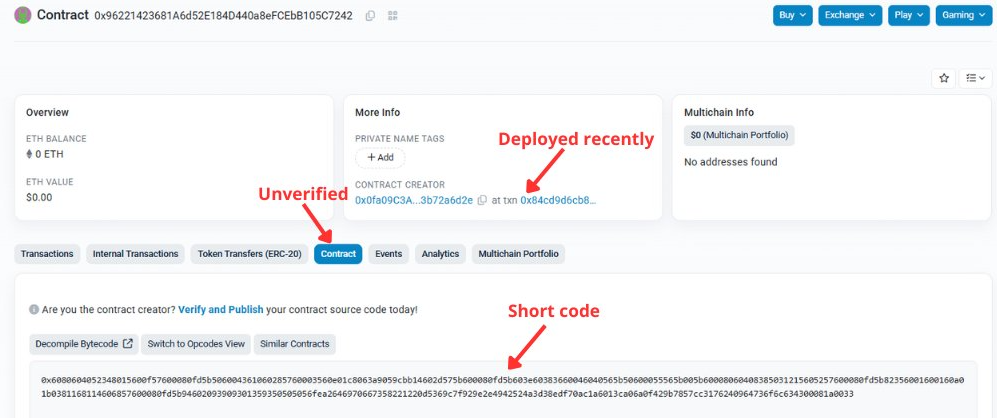
Task: Open the Play dropdown menu
Action: 909,16
